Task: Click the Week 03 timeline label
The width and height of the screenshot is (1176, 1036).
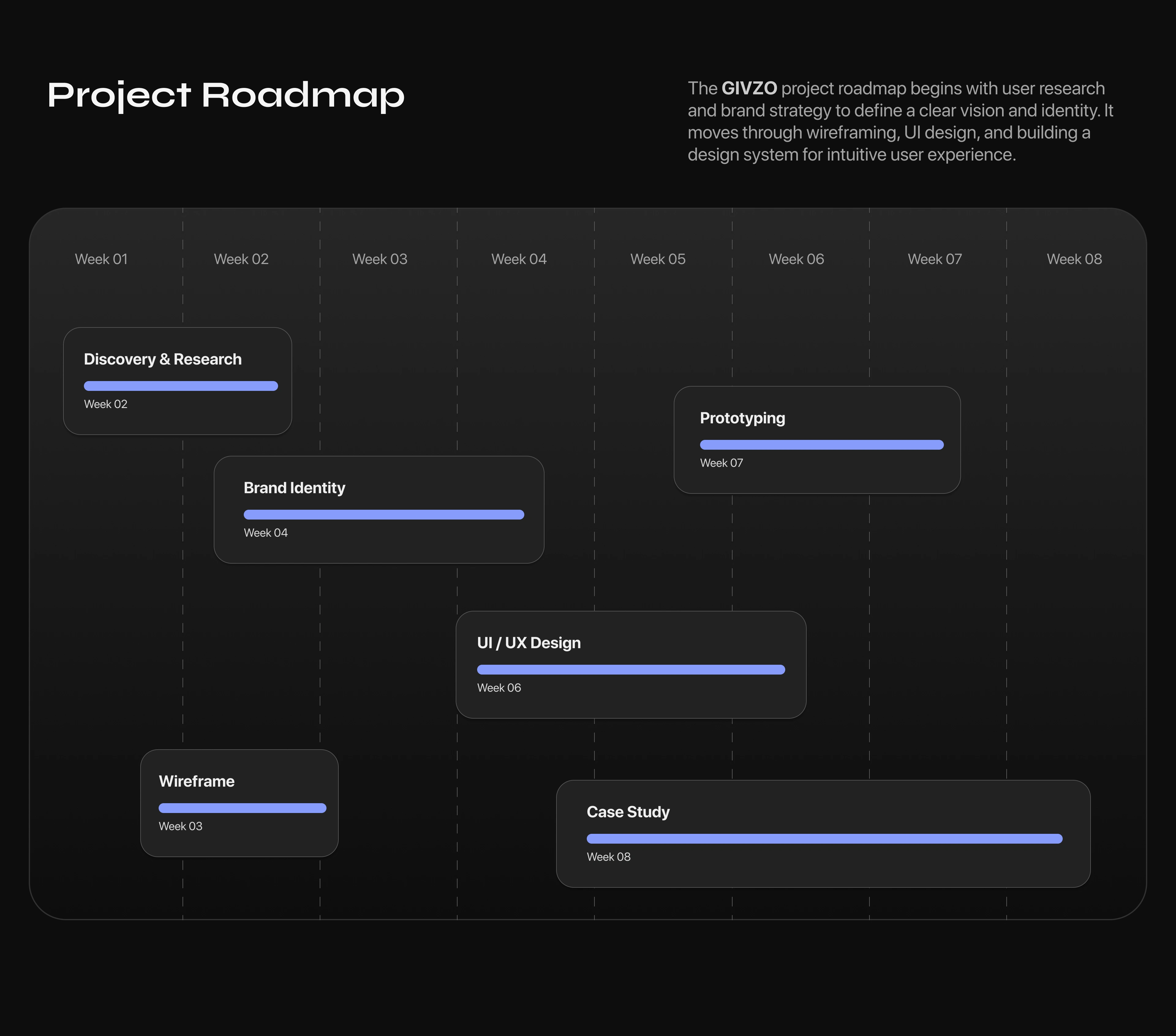Action: [380, 259]
